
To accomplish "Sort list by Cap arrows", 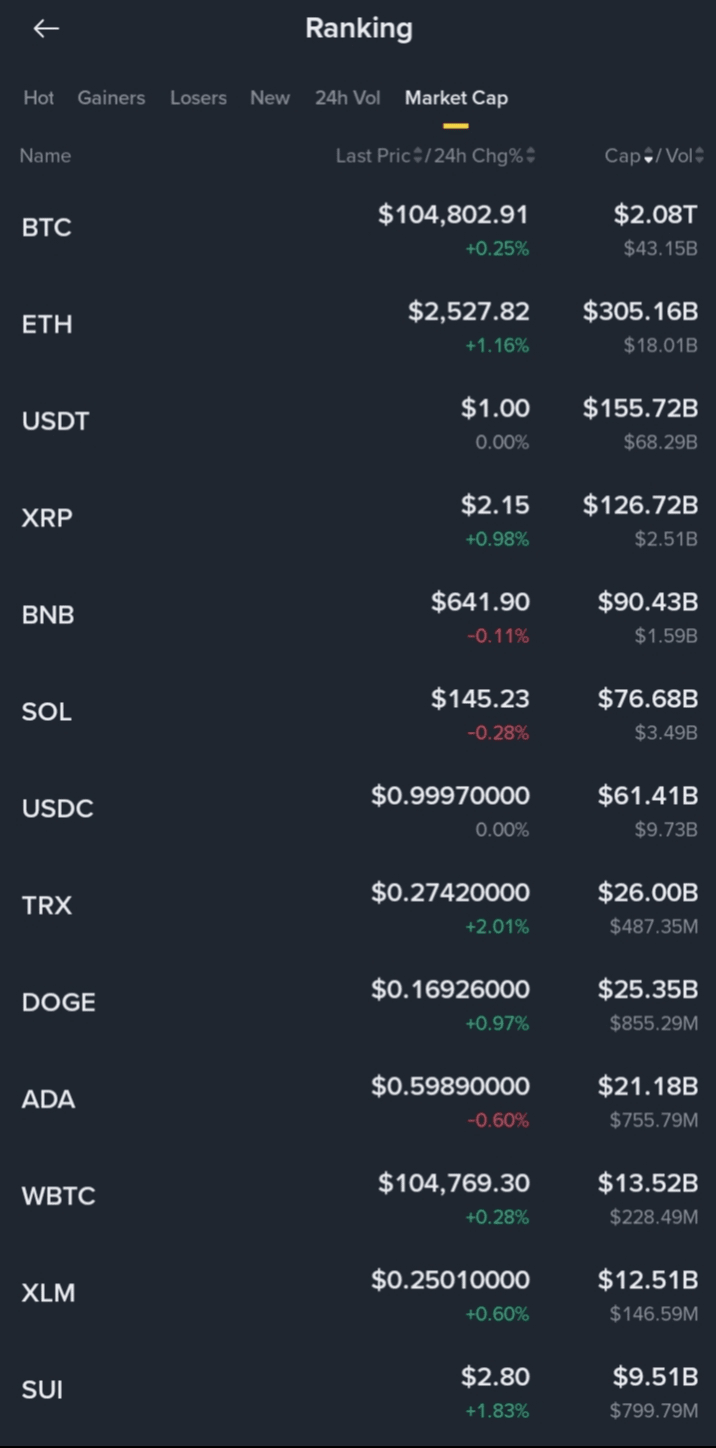I will tap(648, 156).
